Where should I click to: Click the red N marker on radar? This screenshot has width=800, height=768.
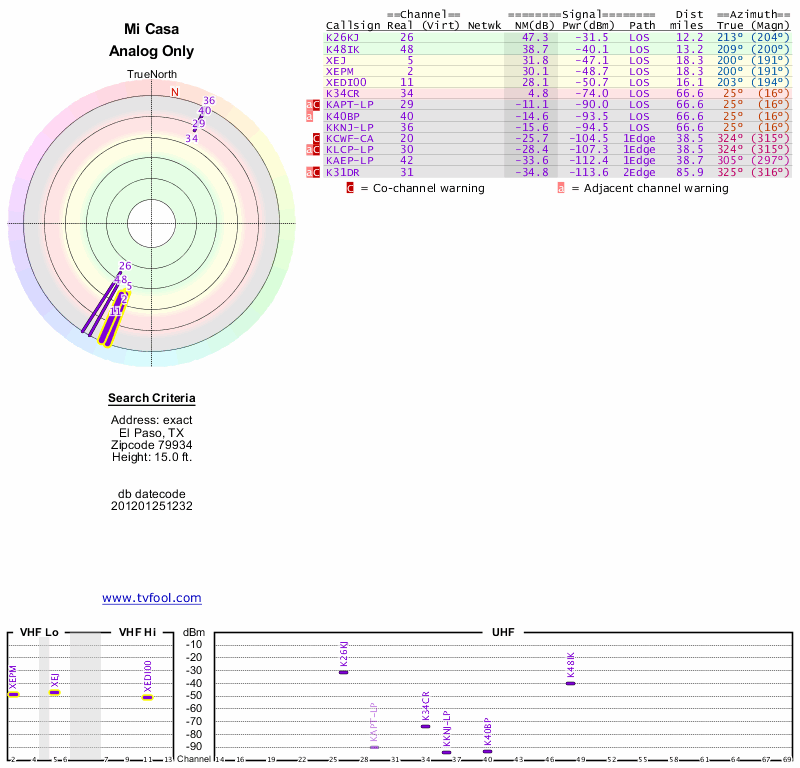[x=175, y=92]
